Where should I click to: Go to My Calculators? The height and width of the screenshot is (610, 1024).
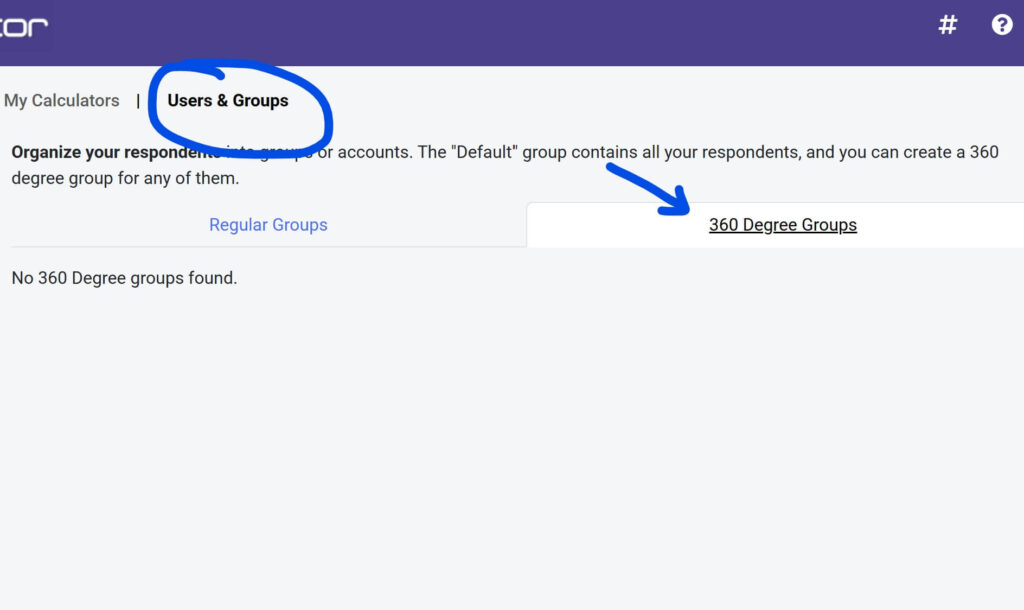point(62,101)
